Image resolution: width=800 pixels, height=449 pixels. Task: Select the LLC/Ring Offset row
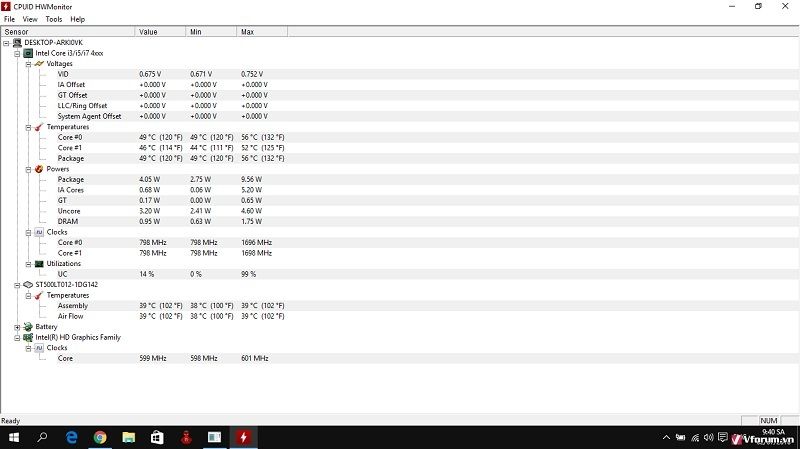pos(400,106)
